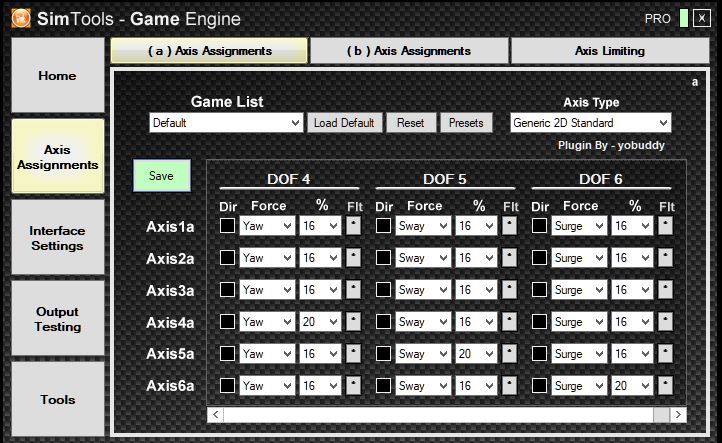The image size is (722, 443).
Task: Click the 'Axis3a' row label
Action: [170, 291]
